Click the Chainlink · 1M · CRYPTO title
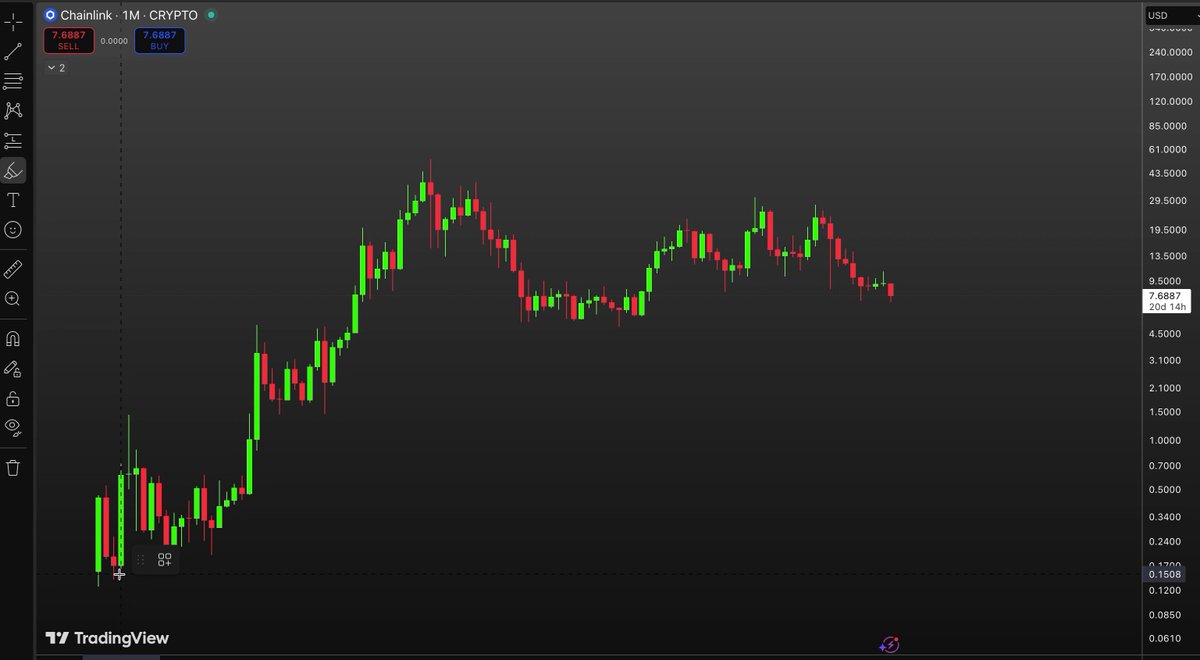This screenshot has width=1200, height=660. coord(129,16)
